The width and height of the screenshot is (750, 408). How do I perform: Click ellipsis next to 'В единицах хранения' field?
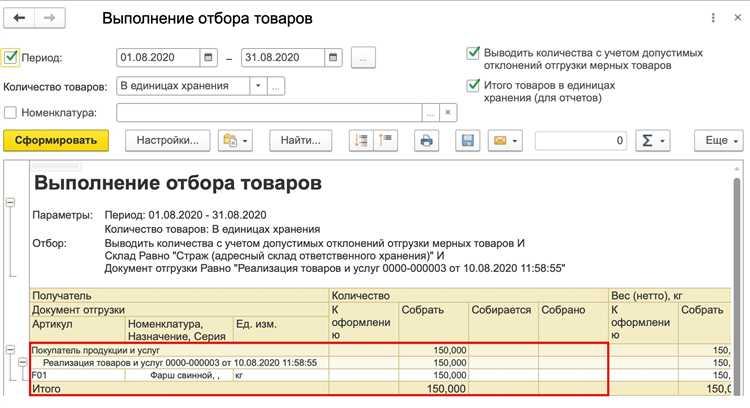(276, 87)
